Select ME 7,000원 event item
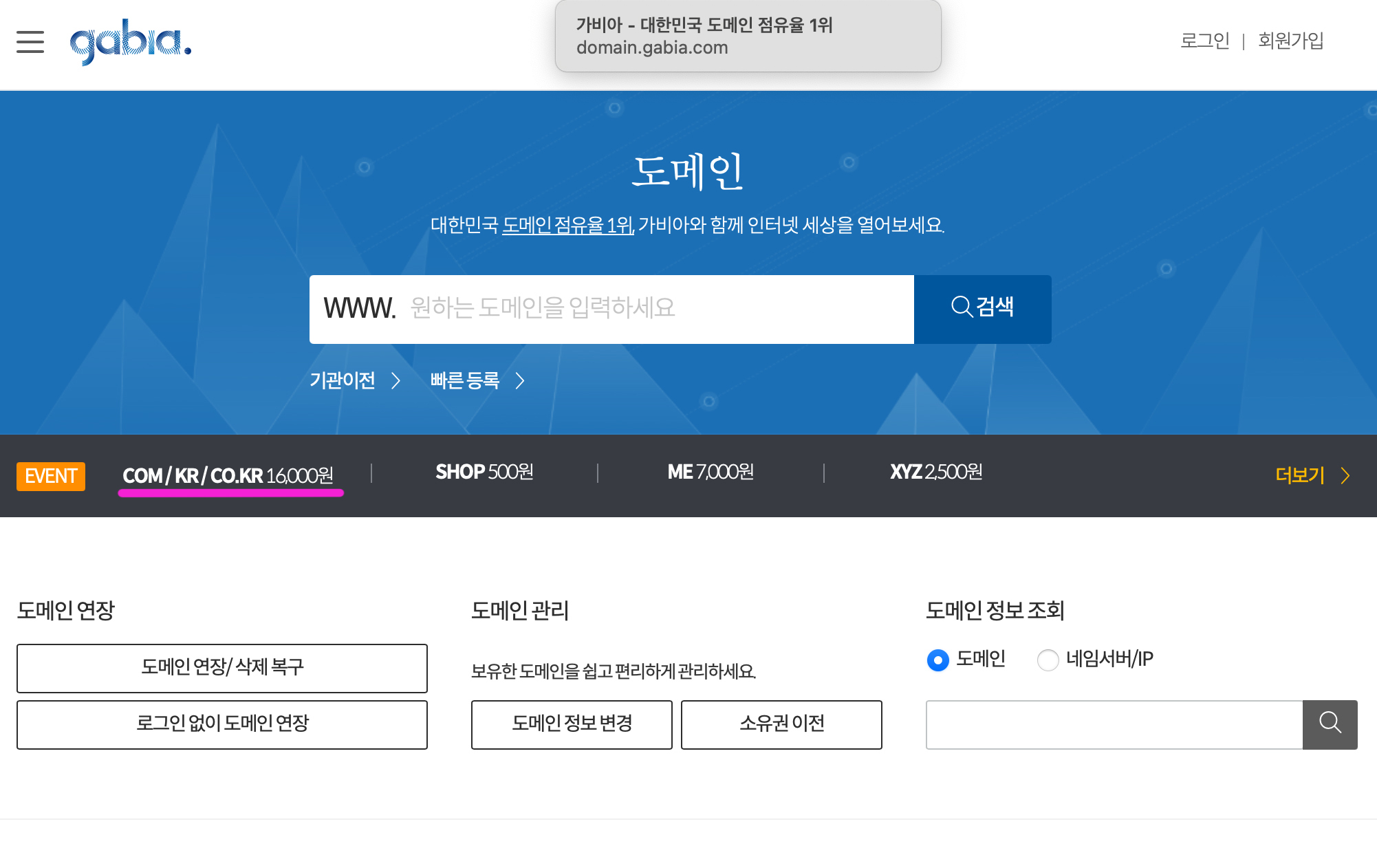This screenshot has width=1377, height=868. click(x=711, y=472)
